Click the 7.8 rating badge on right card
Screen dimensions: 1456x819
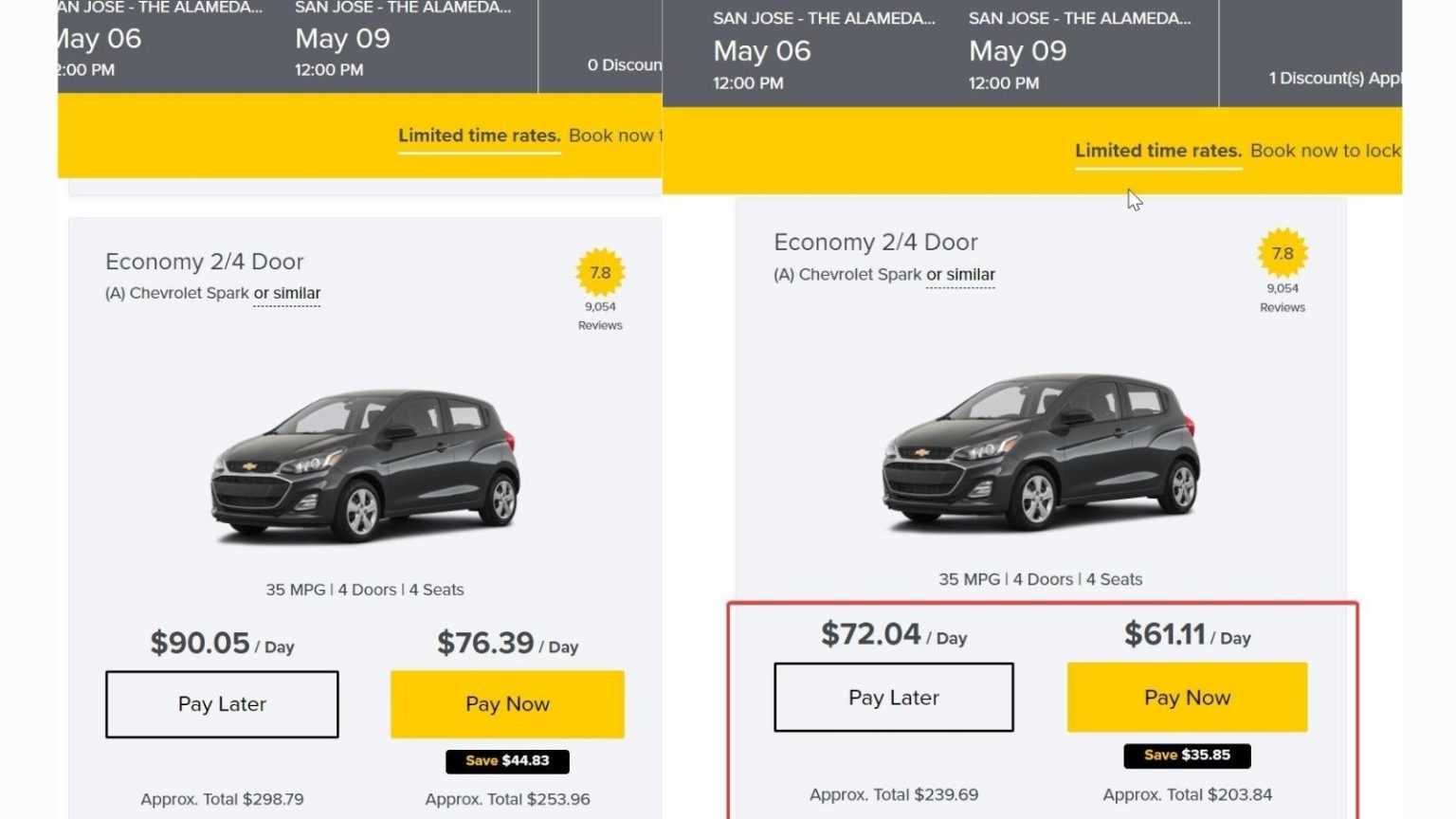click(1282, 253)
